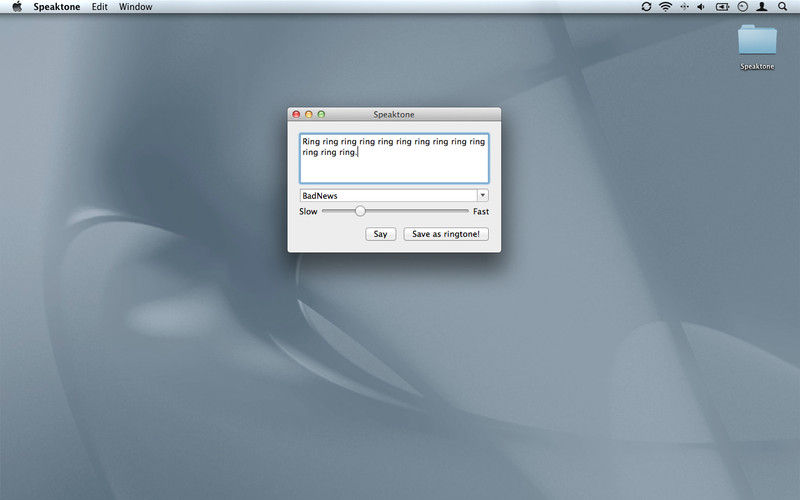This screenshot has width=800, height=500.
Task: Zoom the Speaktone window with green button
Action: 321,114
